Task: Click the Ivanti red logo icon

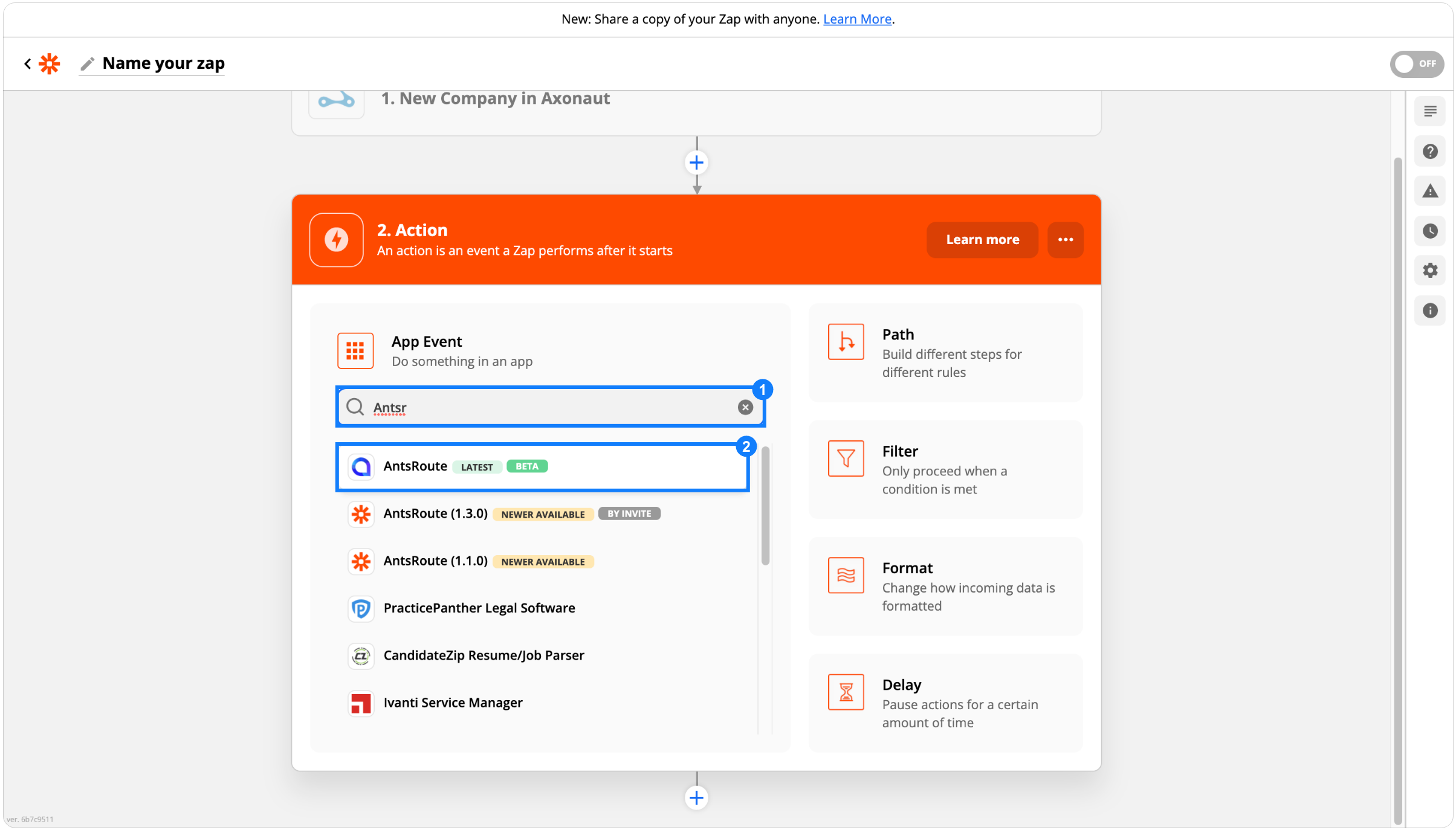Action: 361,703
